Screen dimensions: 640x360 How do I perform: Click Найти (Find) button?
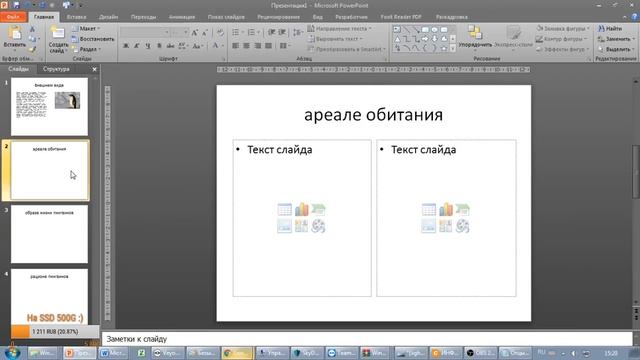click(611, 29)
